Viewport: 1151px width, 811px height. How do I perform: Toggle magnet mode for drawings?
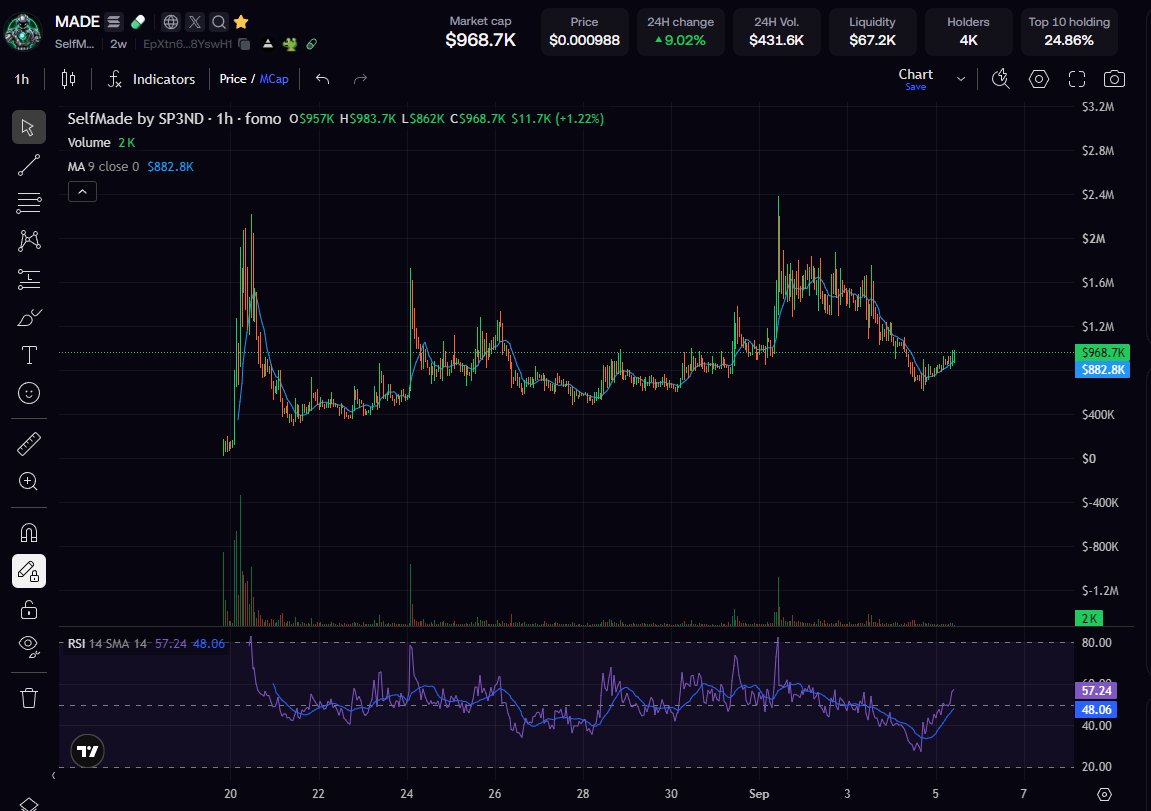29,533
